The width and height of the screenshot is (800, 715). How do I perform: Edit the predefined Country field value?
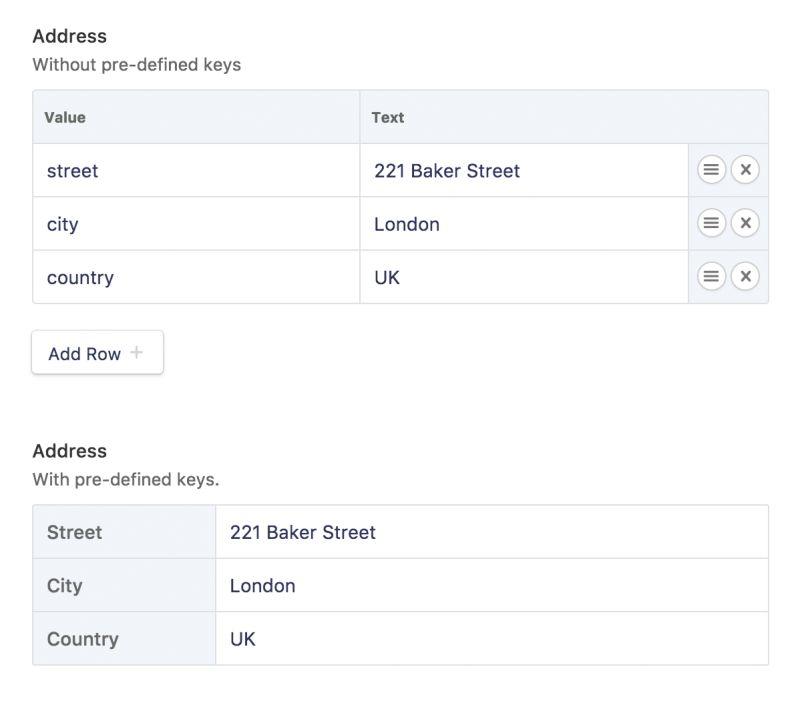[492, 638]
